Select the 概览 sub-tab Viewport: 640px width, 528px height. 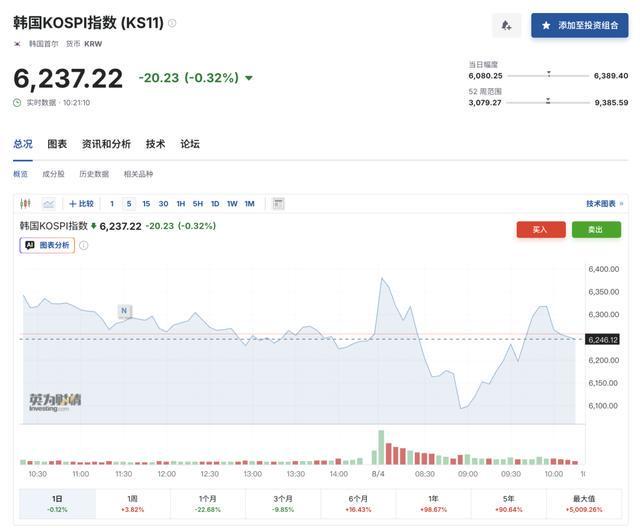point(20,174)
